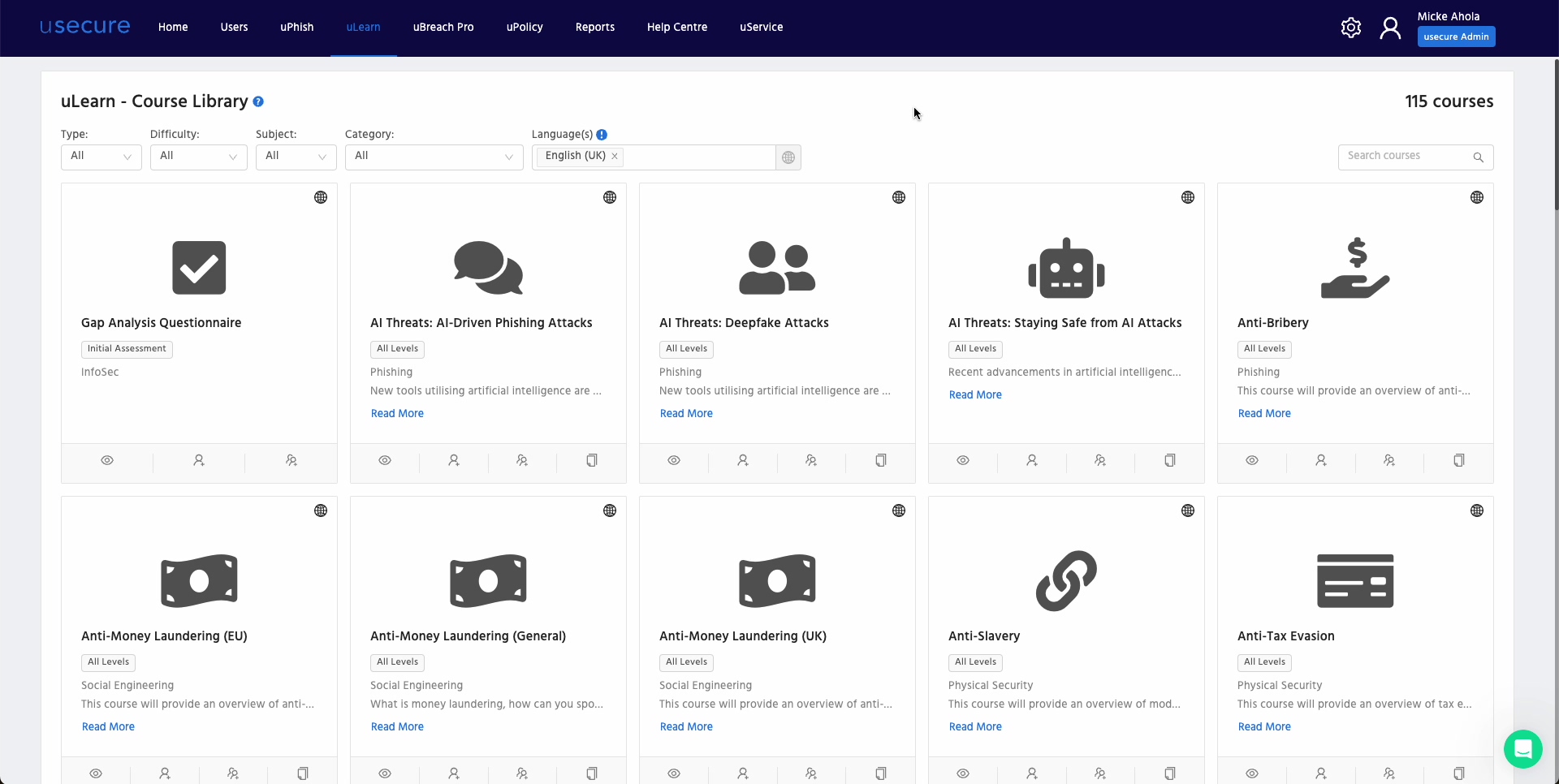Click the copy icon on Anti-Bribery card
The height and width of the screenshot is (784, 1559).
click(1459, 461)
